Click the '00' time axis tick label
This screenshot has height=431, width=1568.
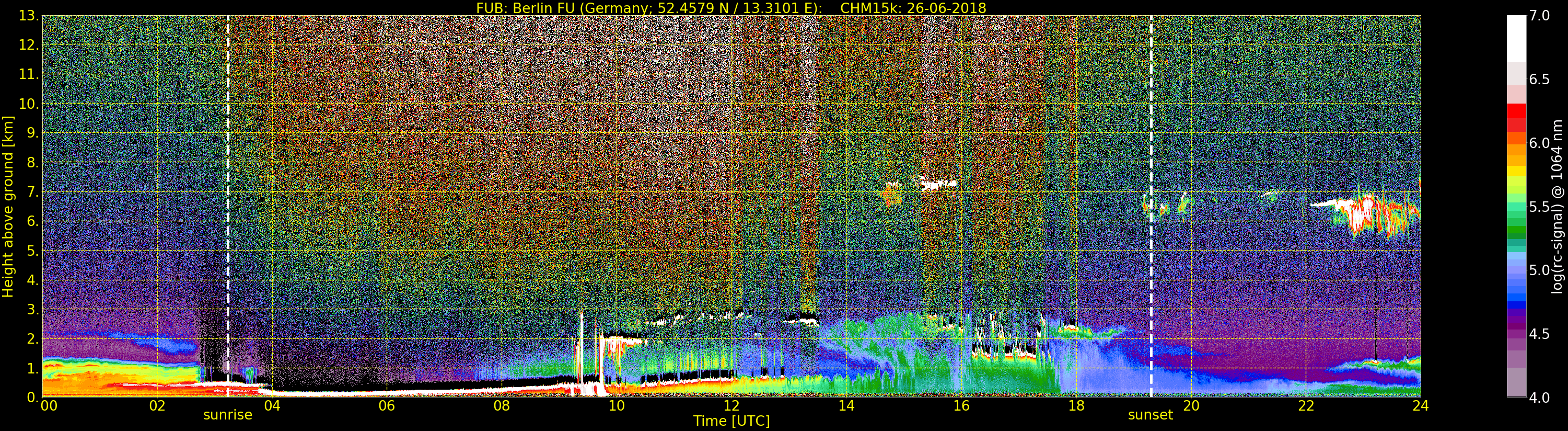coord(49,406)
